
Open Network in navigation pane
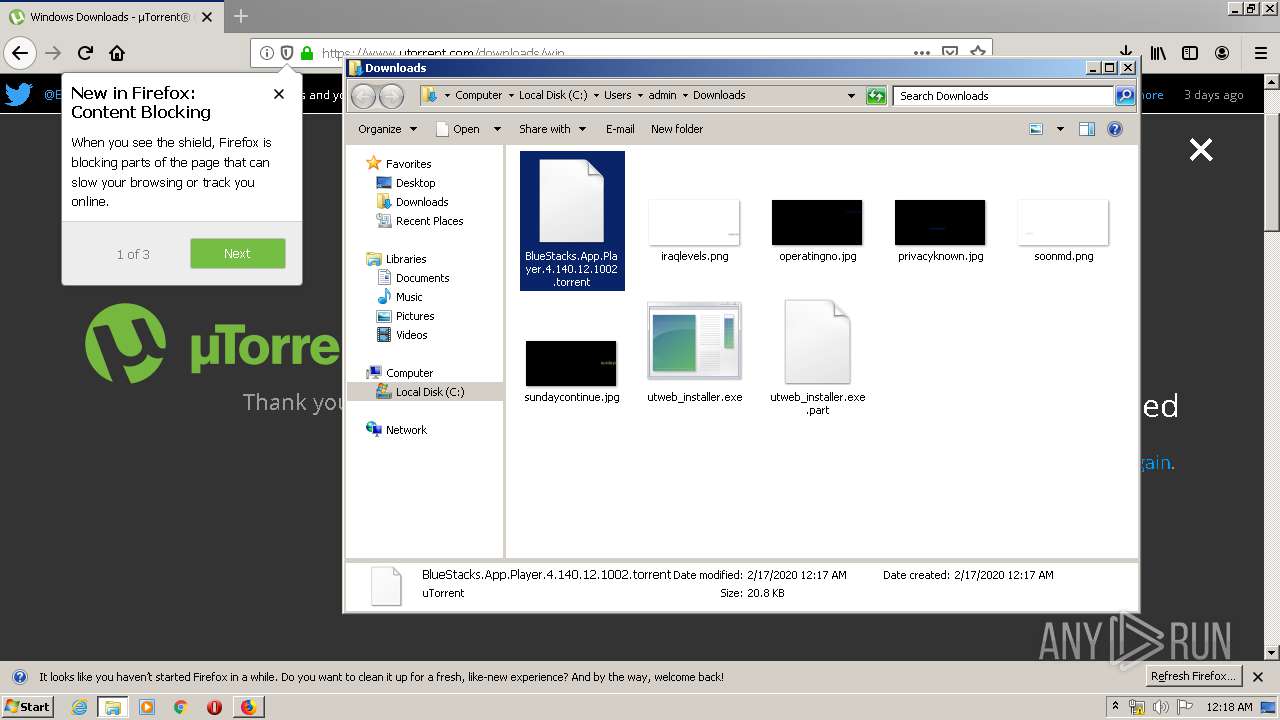pyautogui.click(x=406, y=430)
